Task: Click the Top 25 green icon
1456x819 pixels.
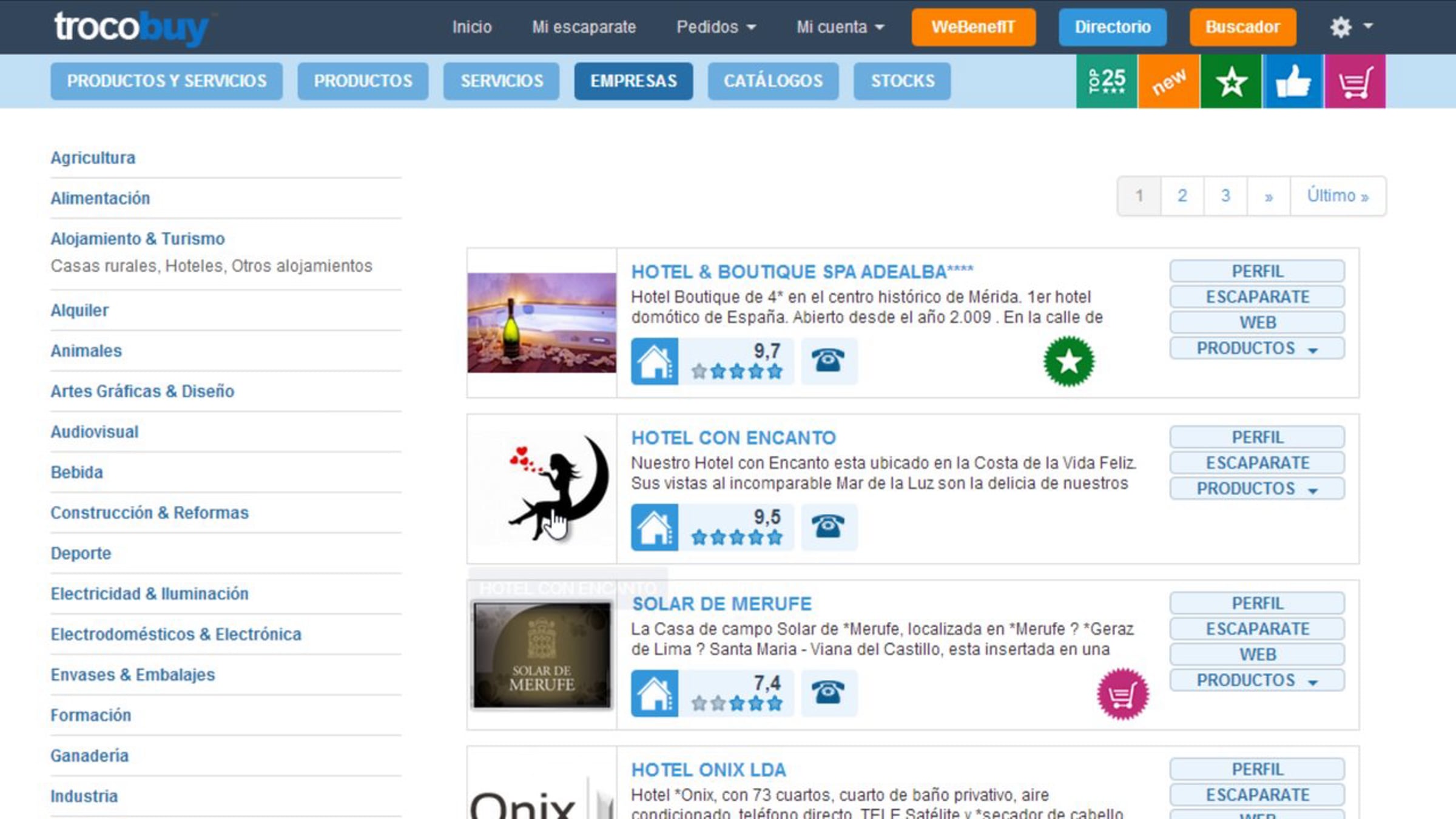Action: (x=1107, y=81)
